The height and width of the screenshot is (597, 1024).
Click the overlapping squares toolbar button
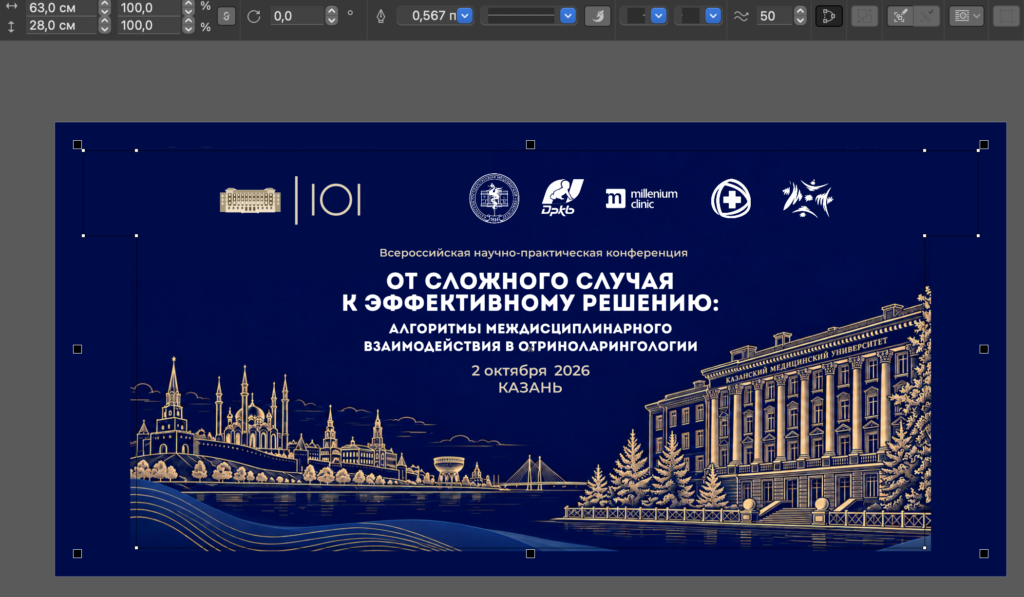coord(865,16)
